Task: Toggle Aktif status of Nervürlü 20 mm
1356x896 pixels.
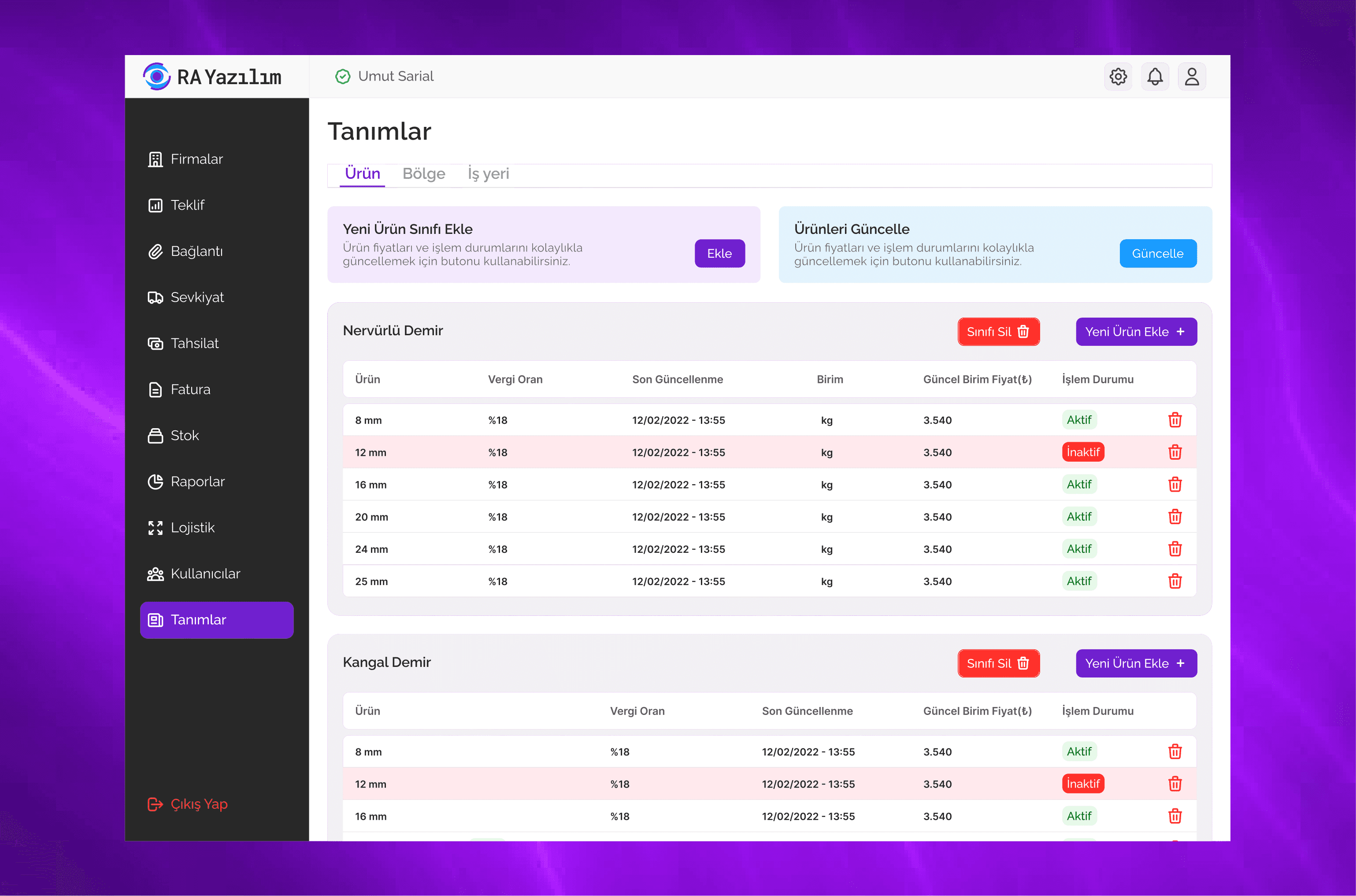Action: point(1078,517)
